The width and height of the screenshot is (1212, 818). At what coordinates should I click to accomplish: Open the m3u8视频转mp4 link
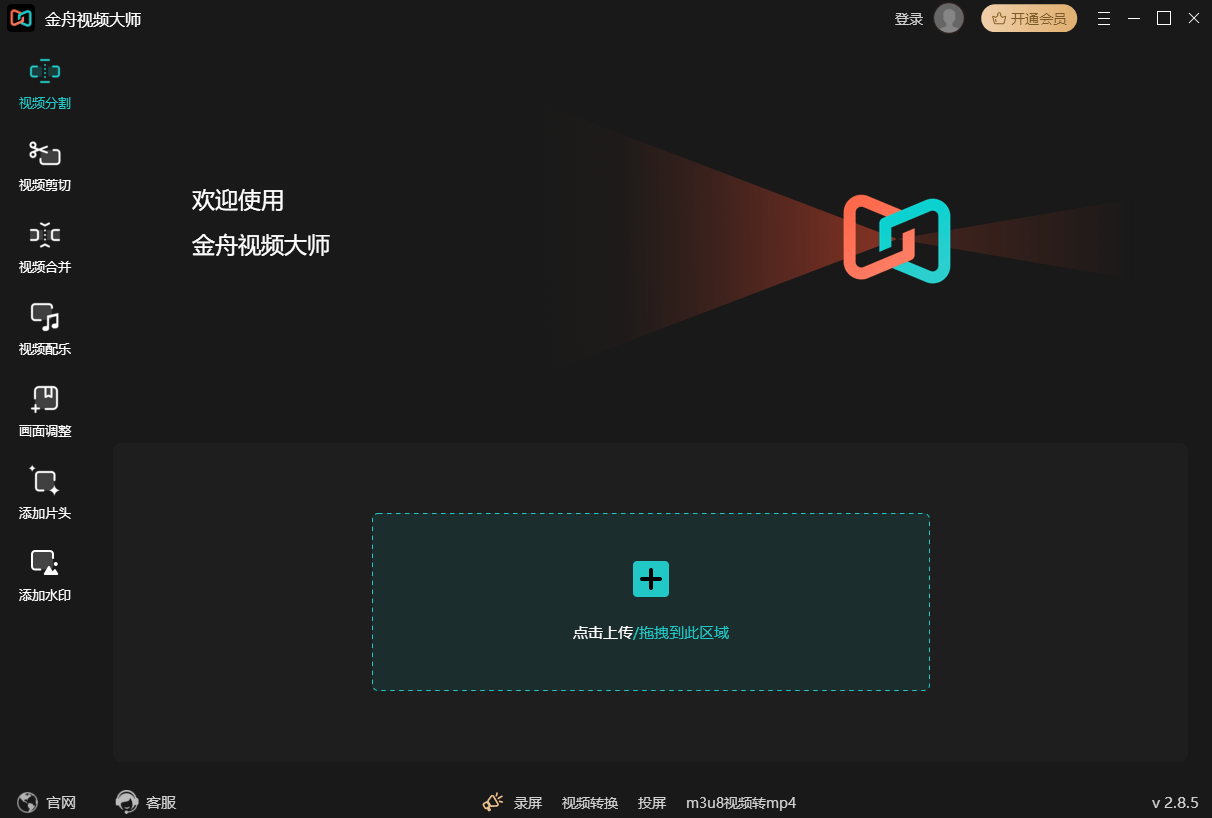click(741, 803)
